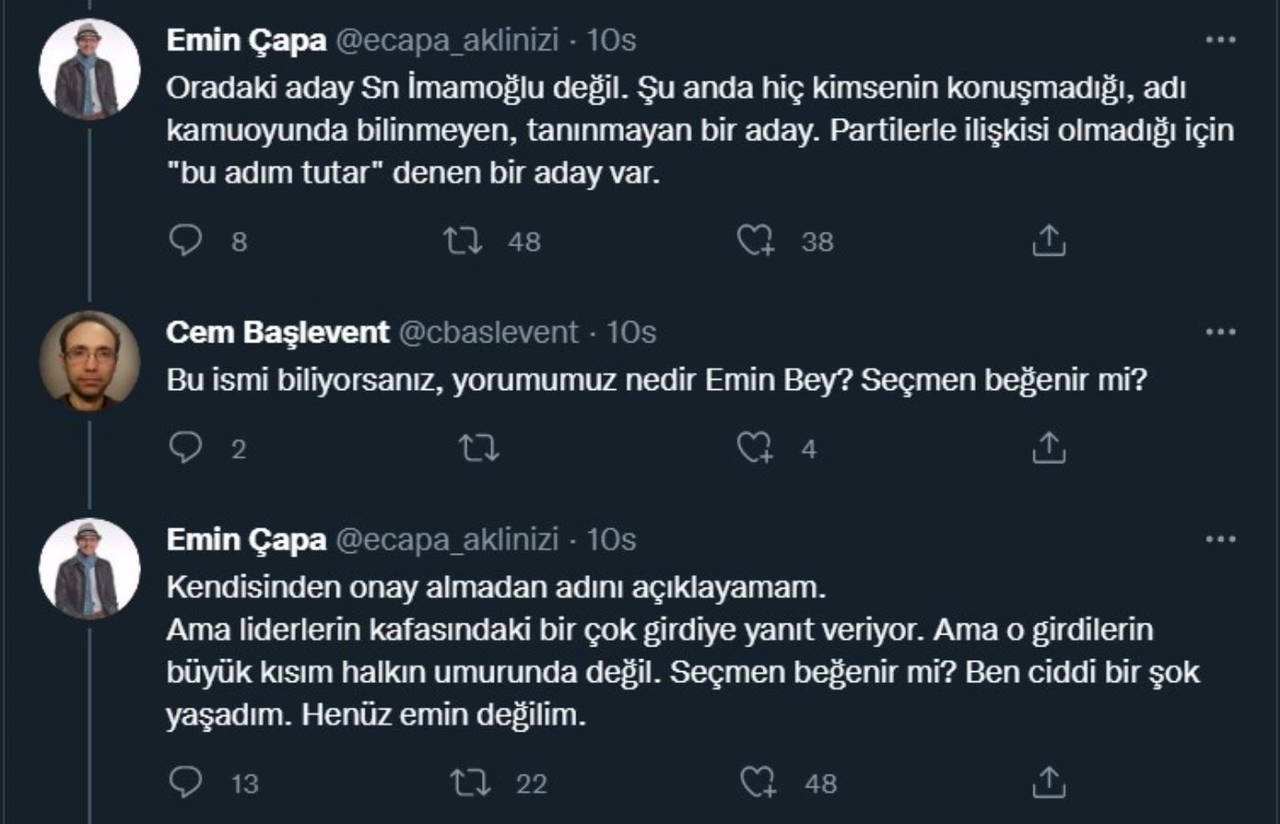Retweet Cem Başlevent's tweet
This screenshot has width=1280, height=824.
[479, 449]
